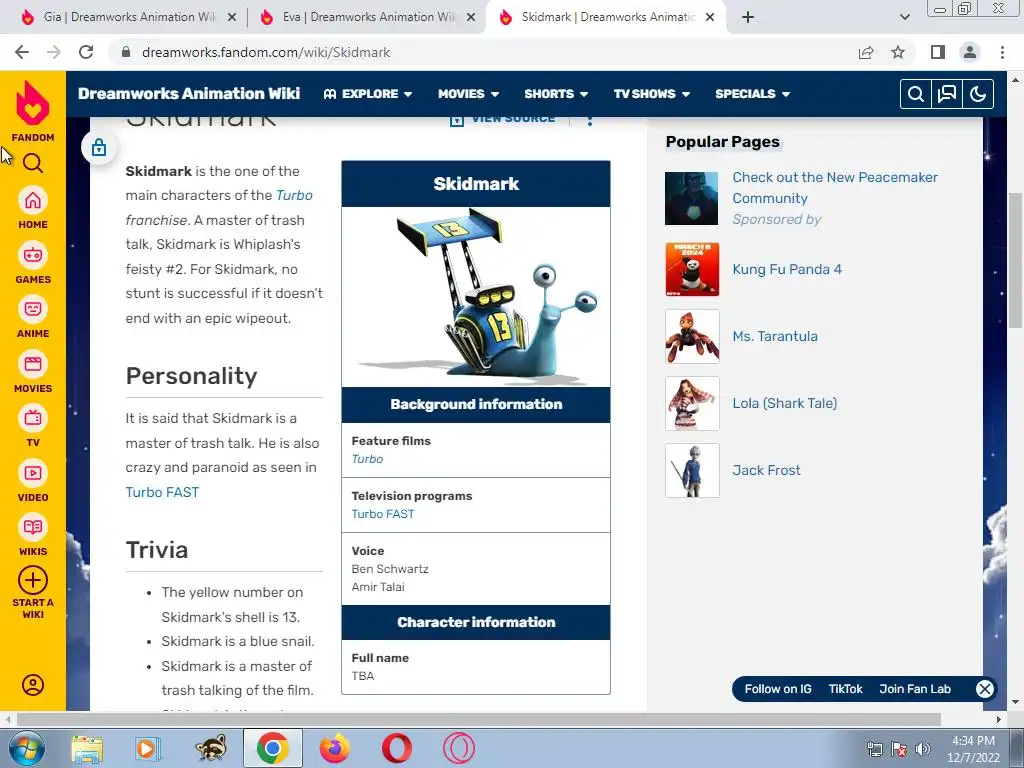Click Join Fan Lab
Screen dimensions: 1024x768
coord(915,689)
